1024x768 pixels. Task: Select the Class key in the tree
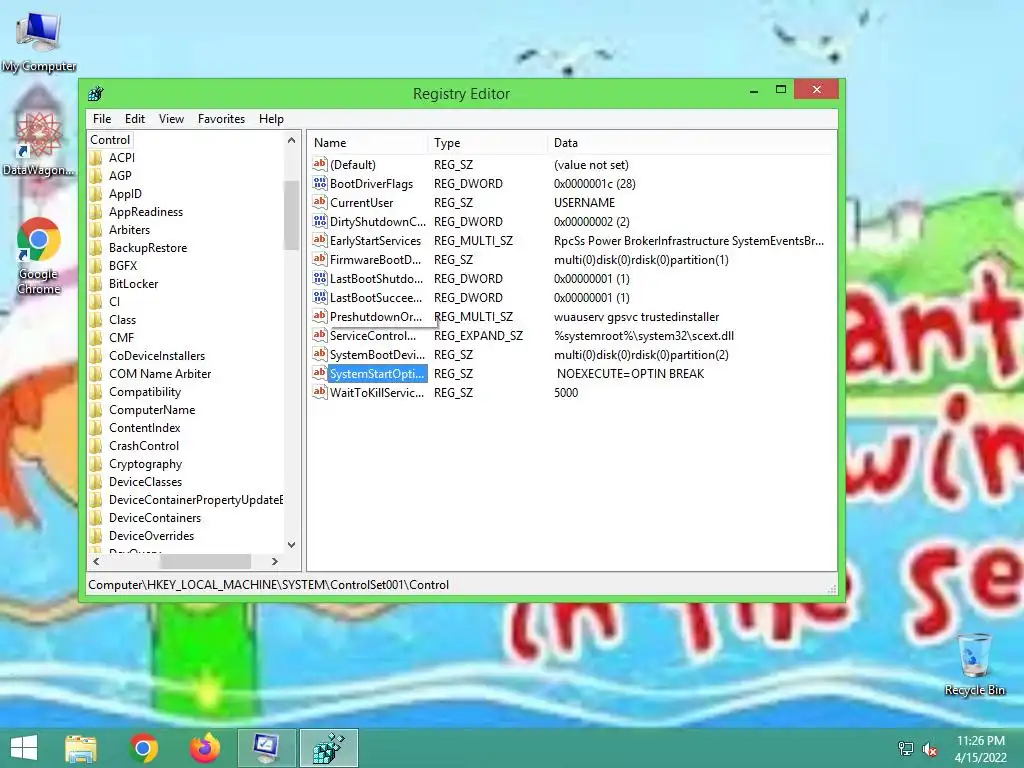122,320
